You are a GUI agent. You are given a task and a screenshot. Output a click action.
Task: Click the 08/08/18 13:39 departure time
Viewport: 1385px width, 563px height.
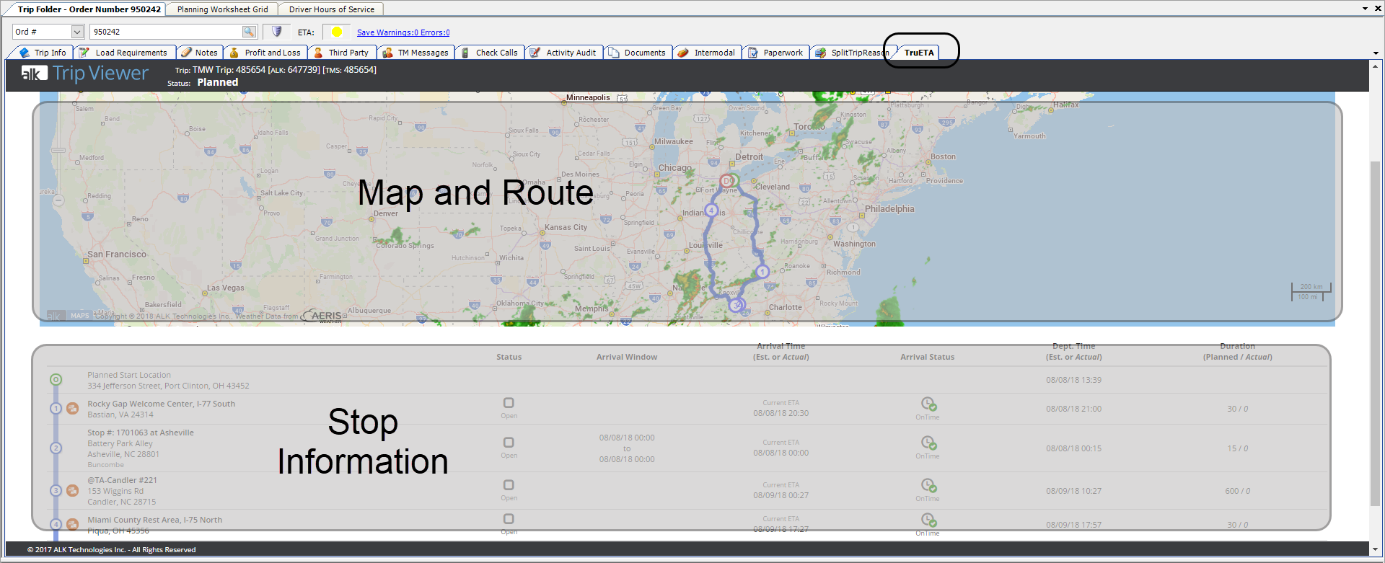1074,380
